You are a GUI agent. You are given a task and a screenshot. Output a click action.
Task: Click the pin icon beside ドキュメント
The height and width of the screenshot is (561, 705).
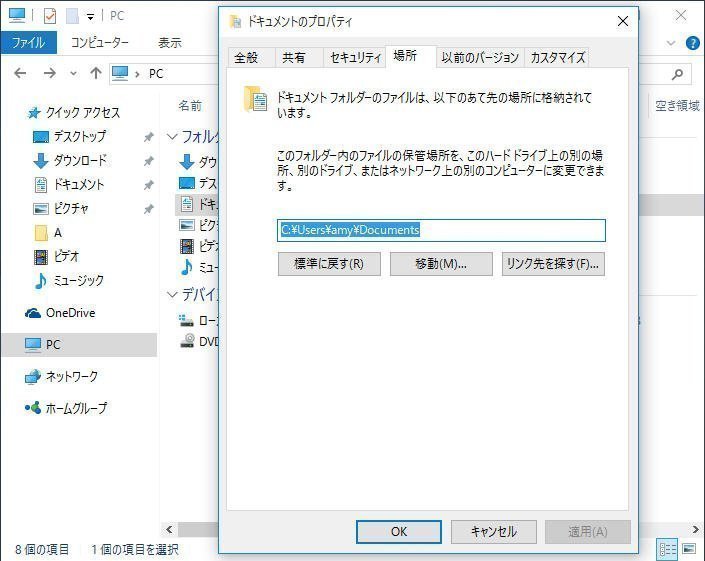[149, 185]
